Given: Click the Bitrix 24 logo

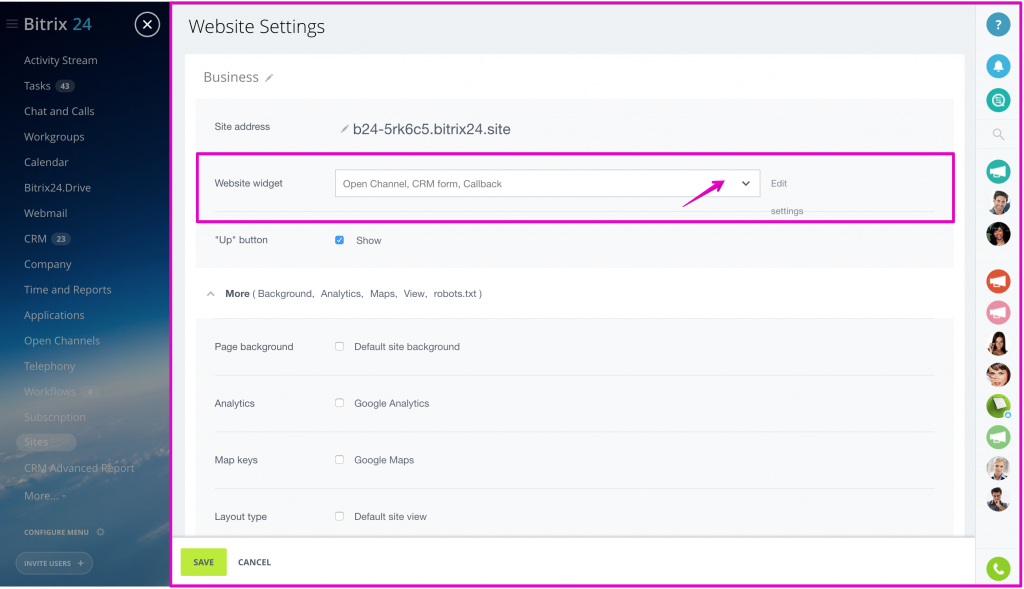Looking at the screenshot, I should (57, 24).
